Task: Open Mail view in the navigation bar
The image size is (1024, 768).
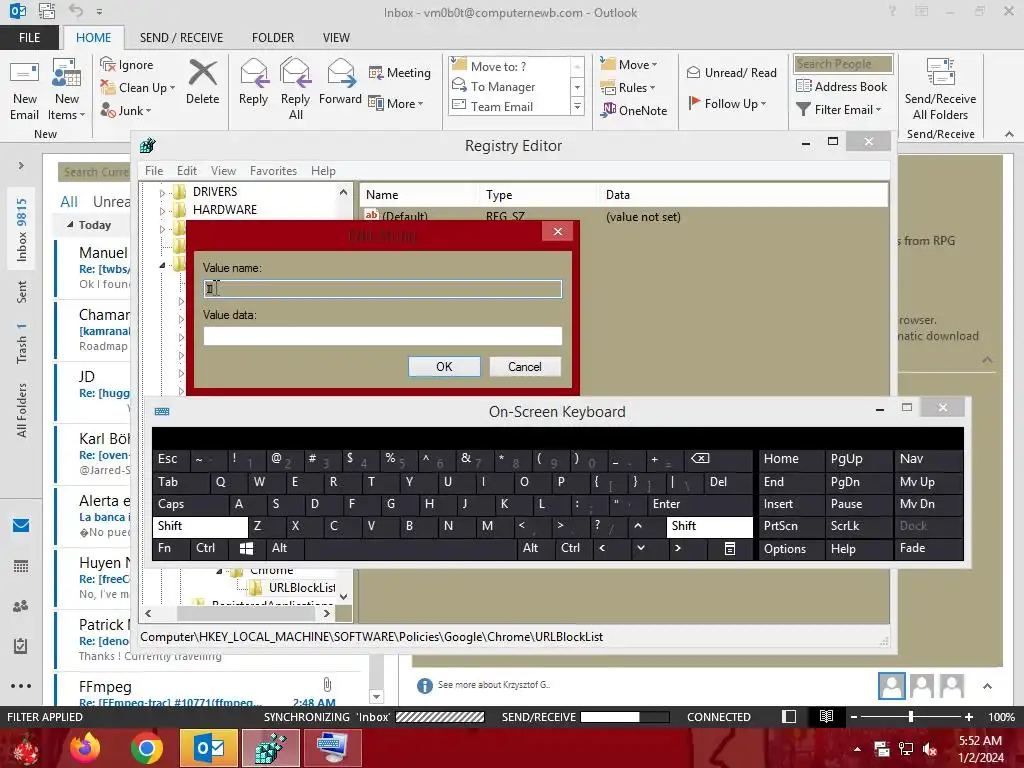Action: tap(21, 525)
